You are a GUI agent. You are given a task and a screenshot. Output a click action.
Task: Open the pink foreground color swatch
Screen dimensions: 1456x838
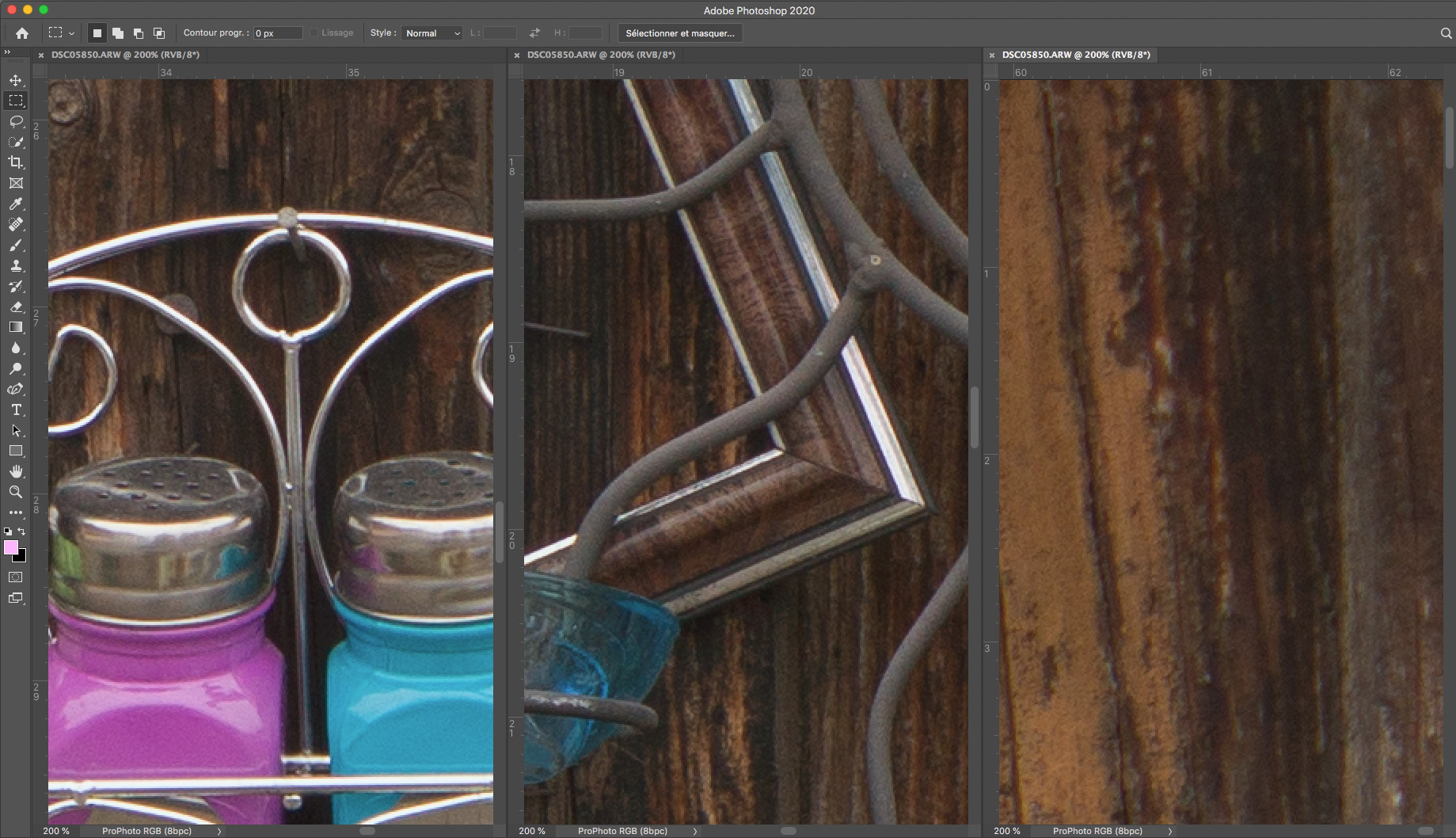coord(11,547)
